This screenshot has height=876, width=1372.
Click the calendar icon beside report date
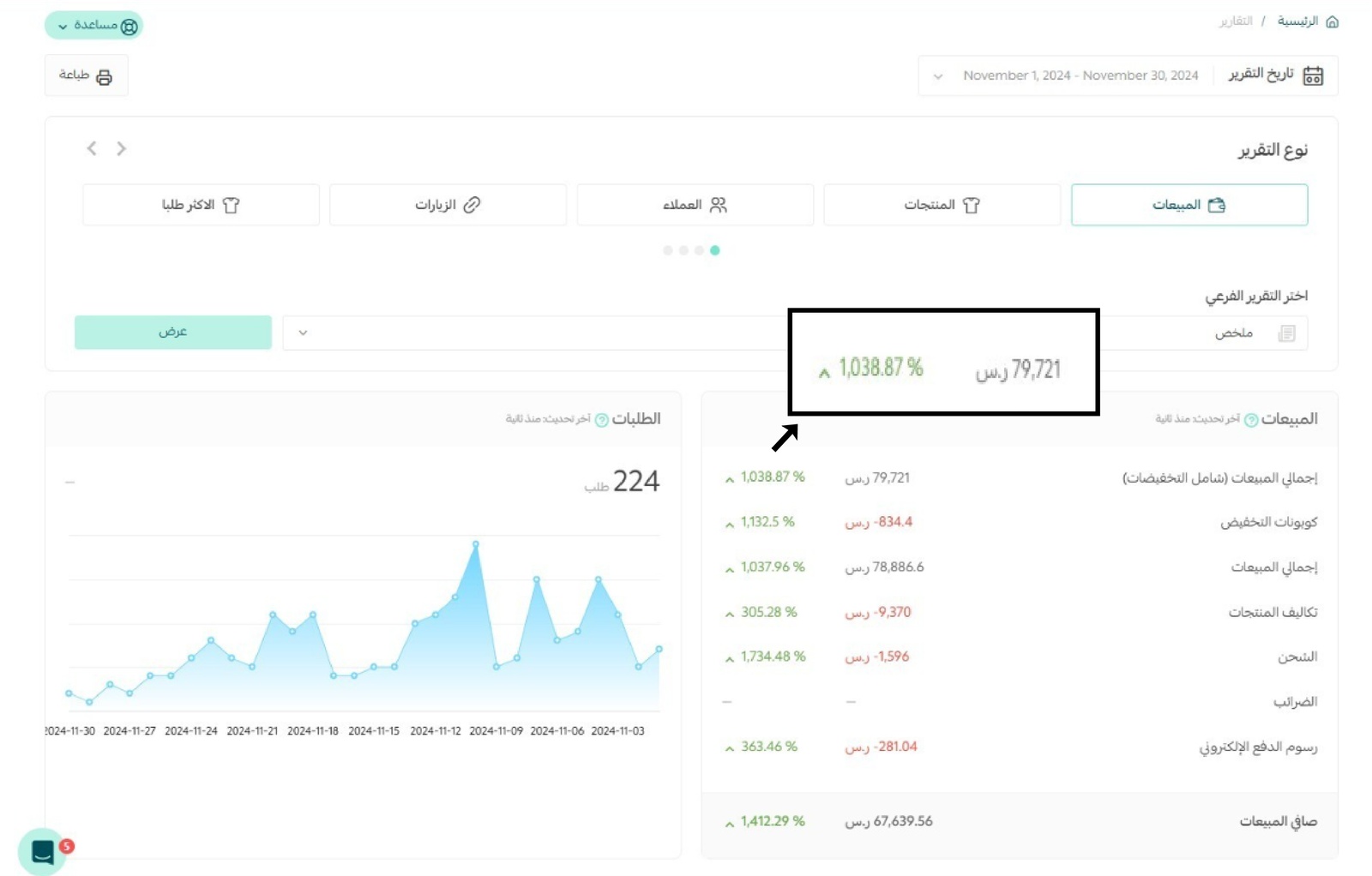(1312, 75)
